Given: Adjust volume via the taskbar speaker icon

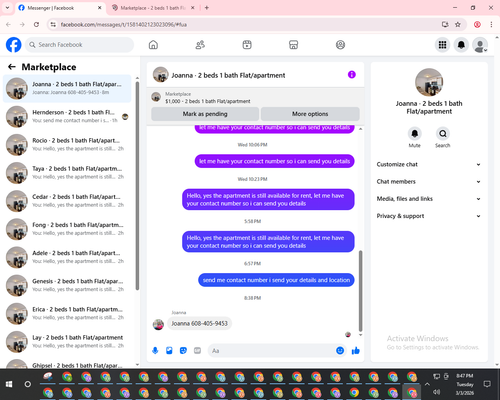Looking at the screenshot, I should [436, 392].
